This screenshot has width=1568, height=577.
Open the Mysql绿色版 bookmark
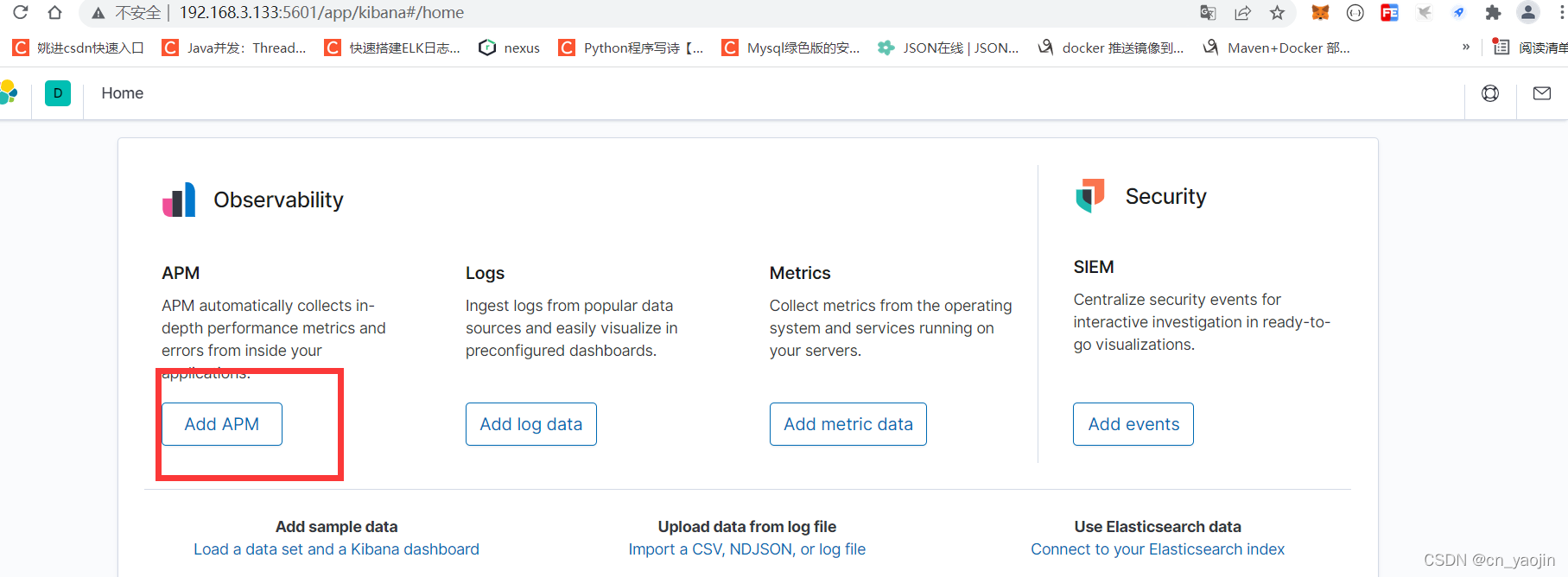pos(791,48)
